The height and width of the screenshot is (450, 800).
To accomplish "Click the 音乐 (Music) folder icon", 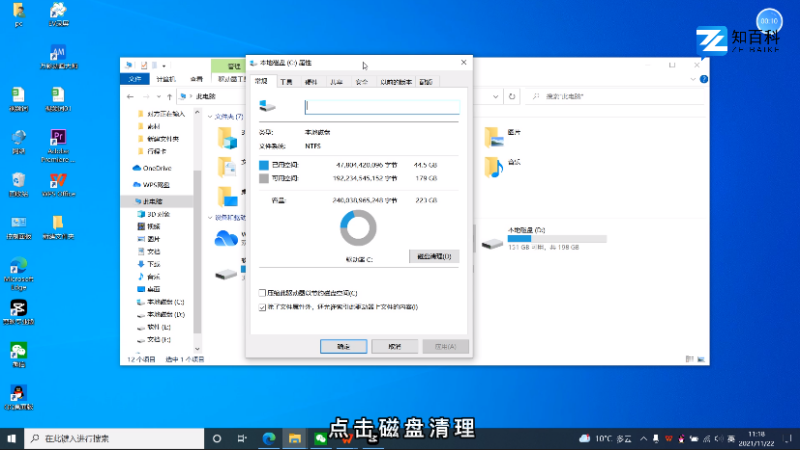I will [x=492, y=166].
